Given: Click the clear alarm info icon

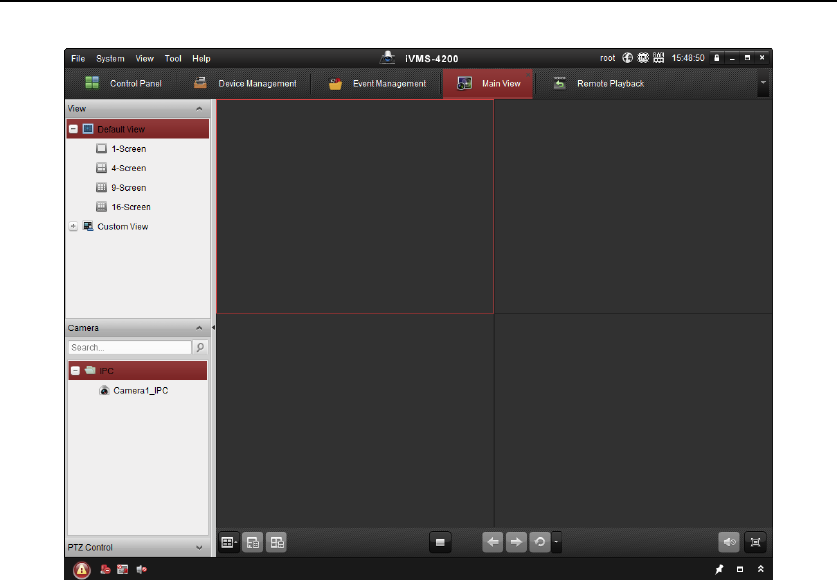Looking at the screenshot, I should tap(106, 570).
